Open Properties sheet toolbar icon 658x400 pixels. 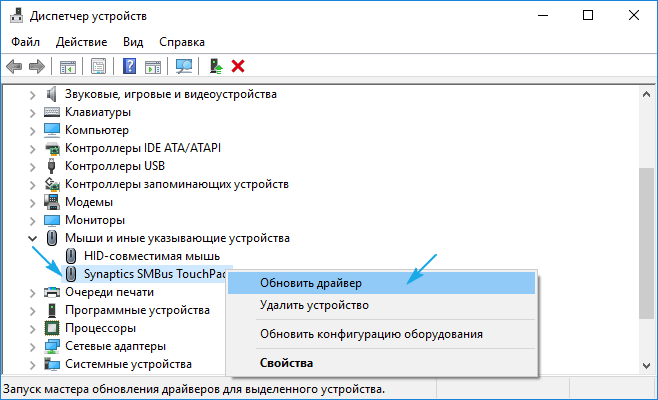98,66
